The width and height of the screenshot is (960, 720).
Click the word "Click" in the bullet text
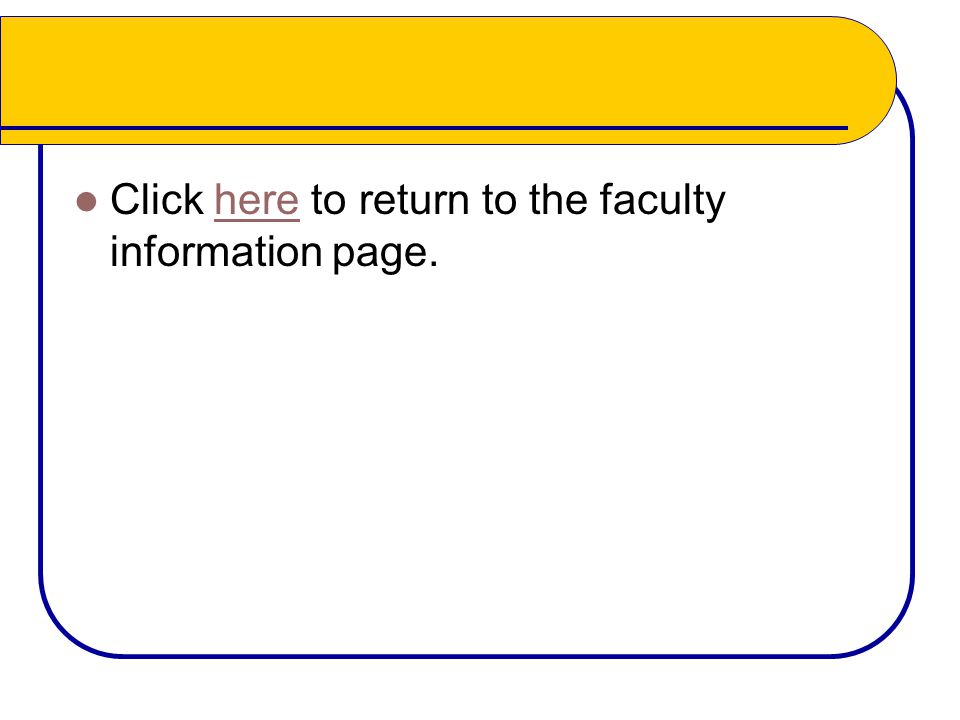[157, 200]
